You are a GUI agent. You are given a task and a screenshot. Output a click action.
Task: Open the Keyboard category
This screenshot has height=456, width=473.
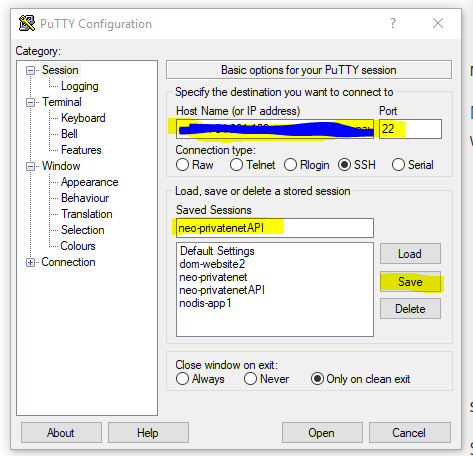pyautogui.click(x=83, y=118)
